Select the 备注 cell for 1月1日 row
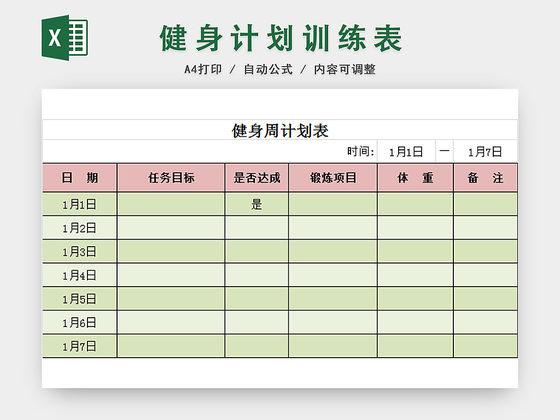The height and width of the screenshot is (420, 560). pos(485,204)
